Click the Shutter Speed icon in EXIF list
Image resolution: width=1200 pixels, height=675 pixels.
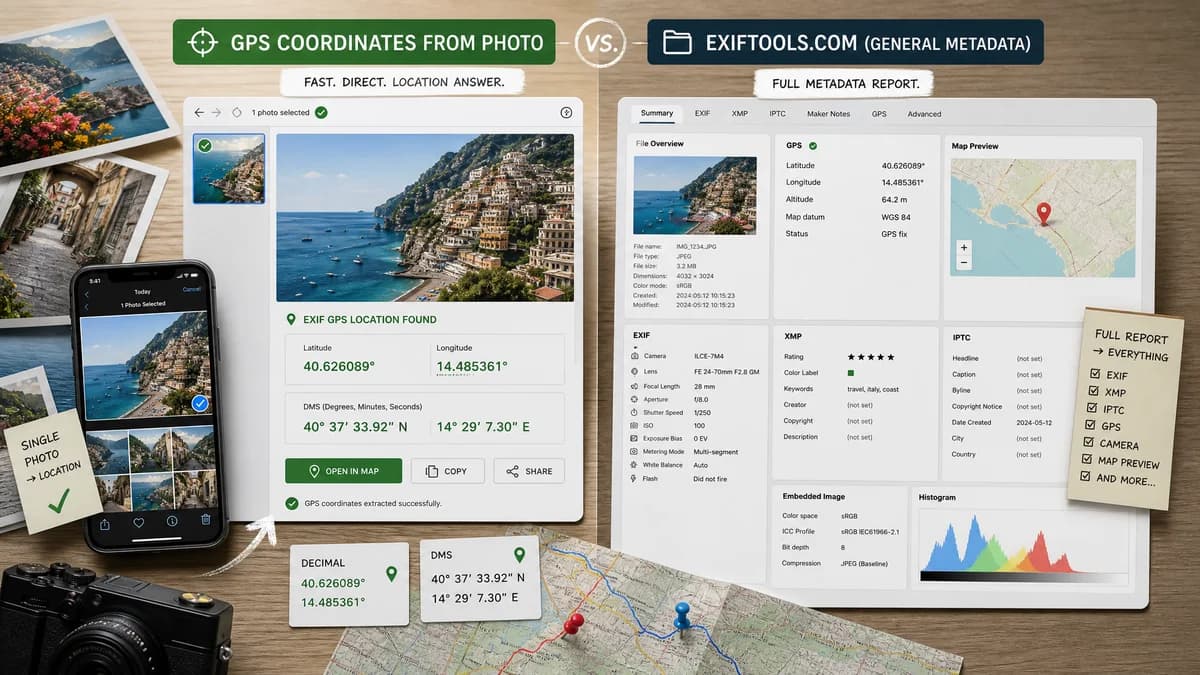[x=635, y=413]
